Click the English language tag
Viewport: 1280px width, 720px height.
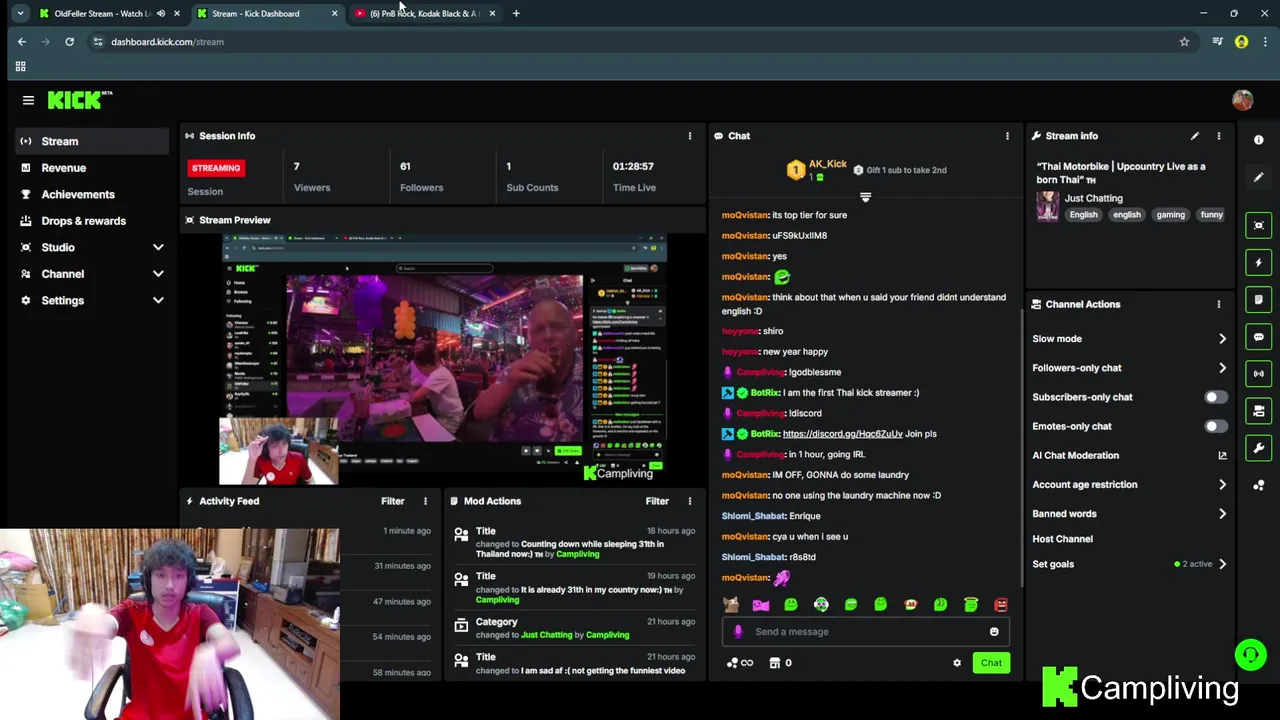click(x=1083, y=214)
